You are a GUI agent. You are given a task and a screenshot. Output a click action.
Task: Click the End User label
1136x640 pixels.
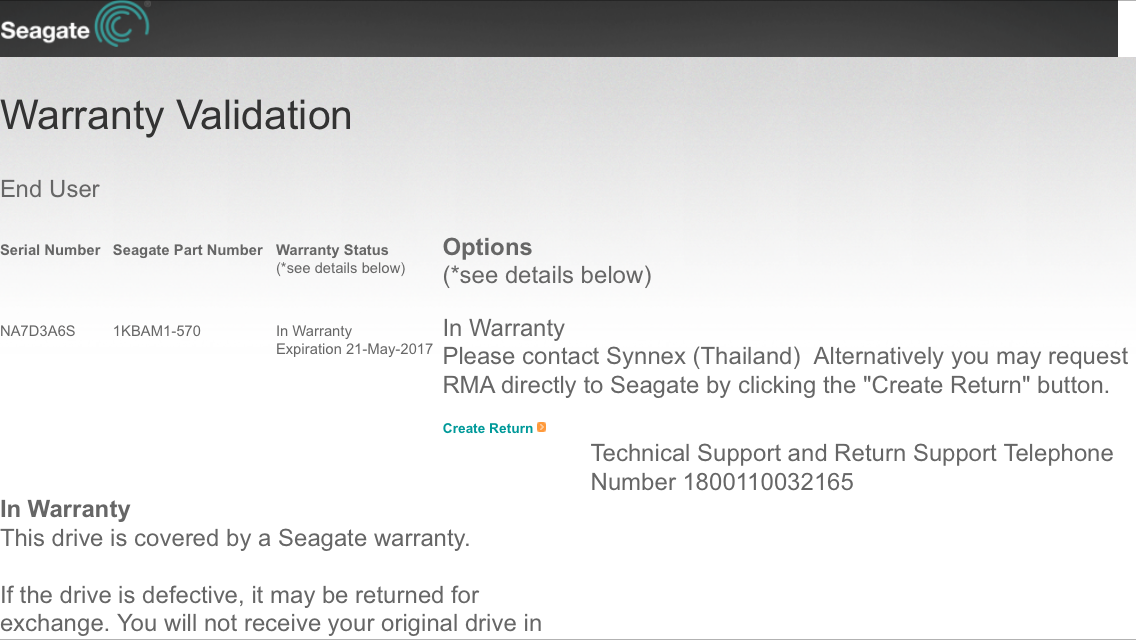click(50, 189)
